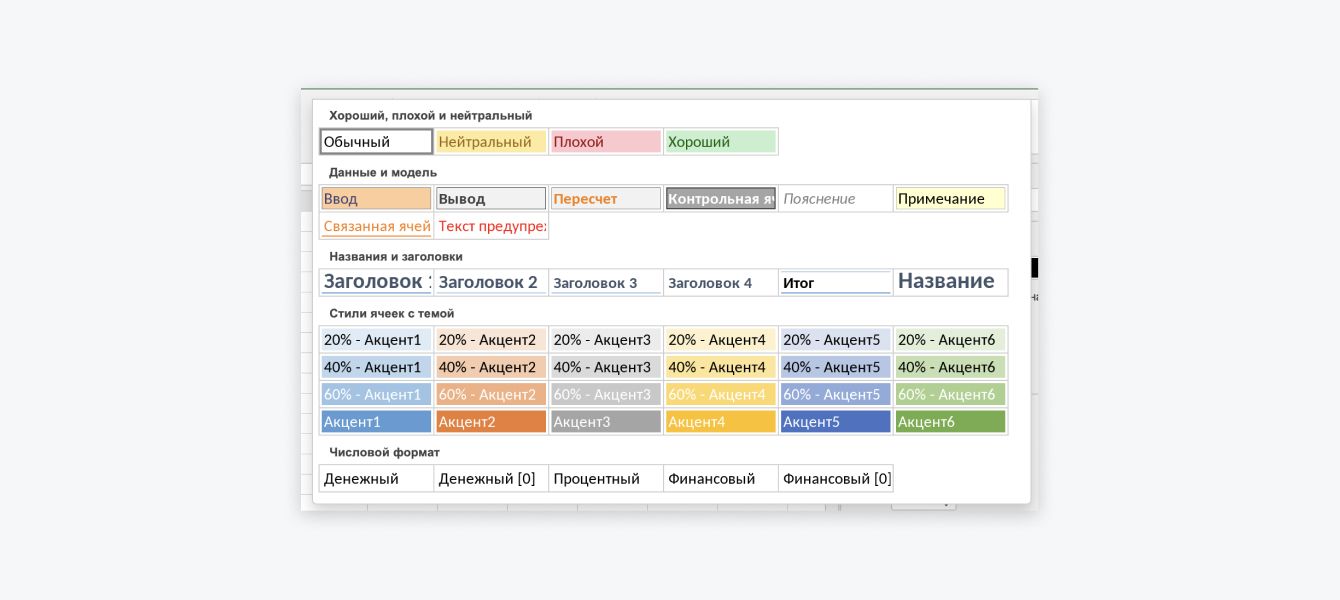The height and width of the screenshot is (600, 1340).
Task: Select the Пояснение style
Action: [x=836, y=199]
